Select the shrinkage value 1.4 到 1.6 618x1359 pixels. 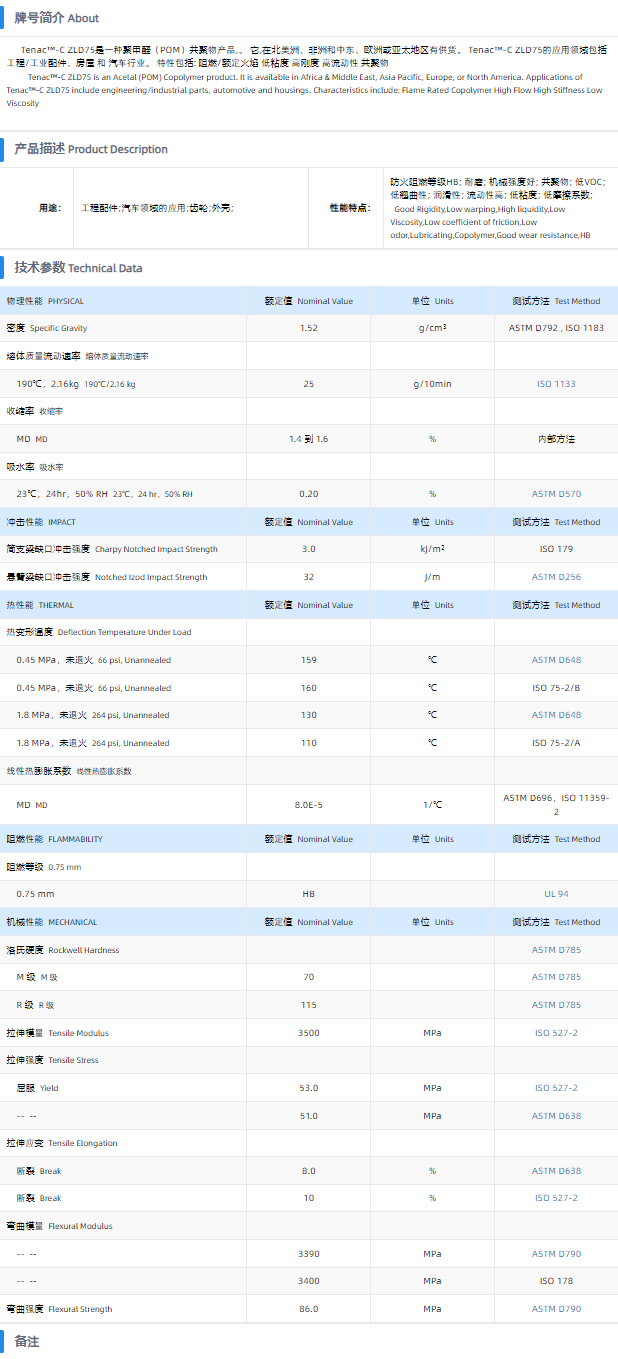[308, 439]
